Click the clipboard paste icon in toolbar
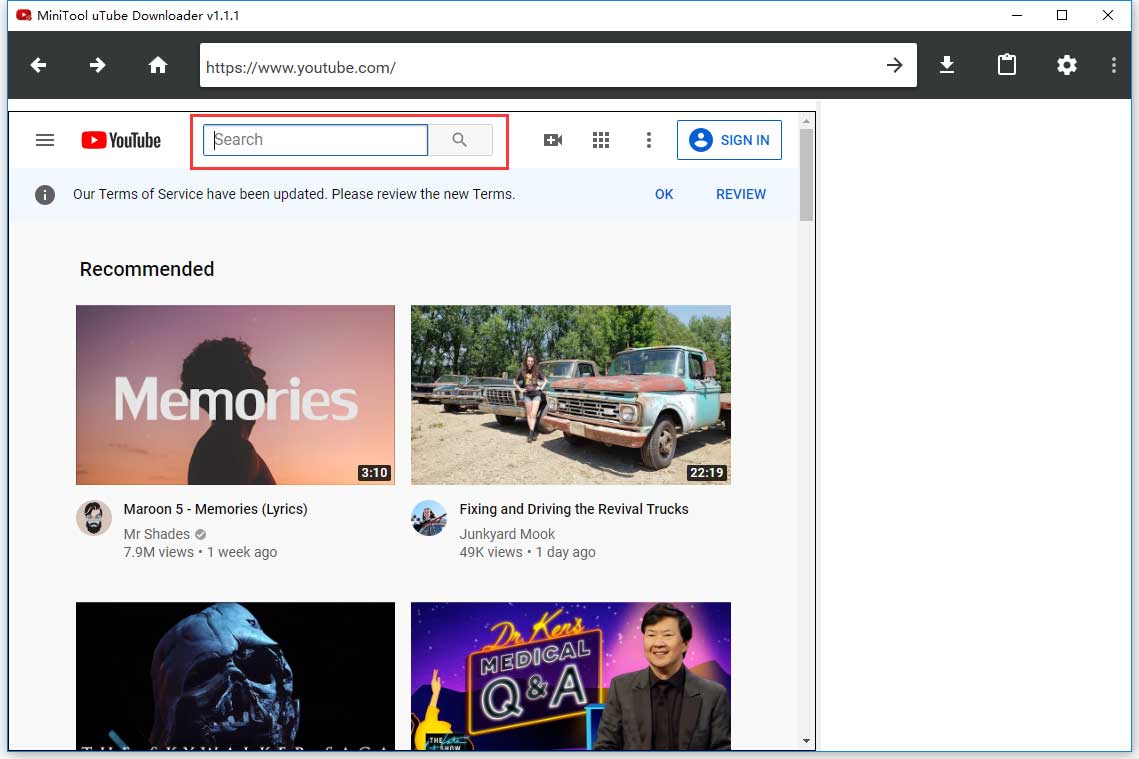Screen dimensions: 1139x759 tap(1007, 65)
